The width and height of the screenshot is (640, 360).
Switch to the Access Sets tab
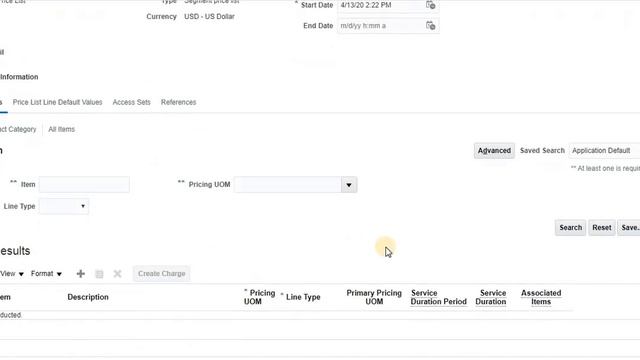pyautogui.click(x=131, y=102)
